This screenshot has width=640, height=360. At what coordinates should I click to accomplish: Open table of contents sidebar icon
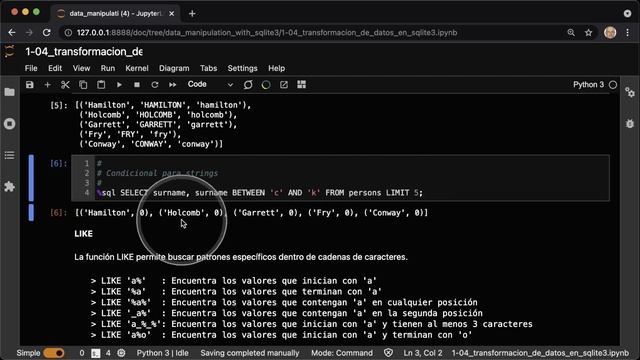(x=9, y=155)
